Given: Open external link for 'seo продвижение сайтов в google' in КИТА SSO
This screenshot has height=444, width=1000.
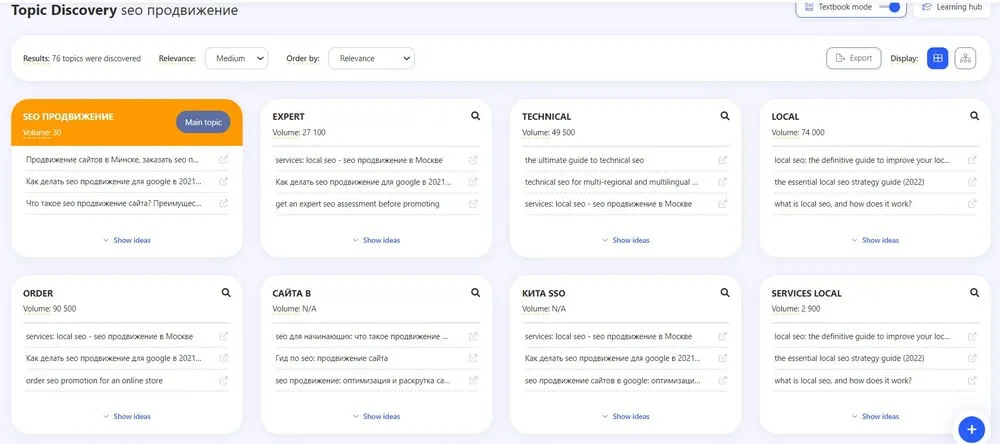Looking at the screenshot, I should pyautogui.click(x=723, y=380).
